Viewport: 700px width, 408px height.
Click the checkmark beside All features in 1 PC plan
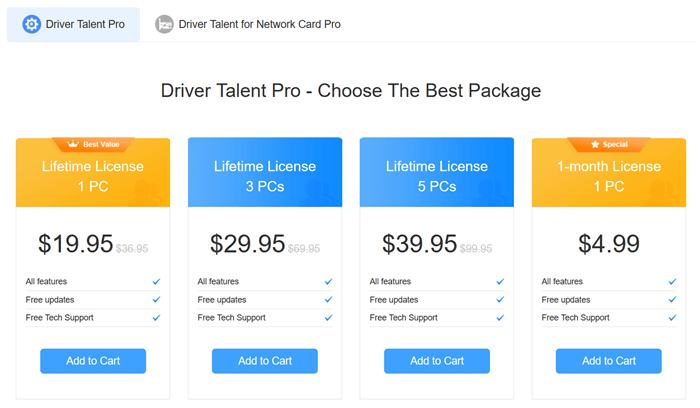(x=156, y=282)
